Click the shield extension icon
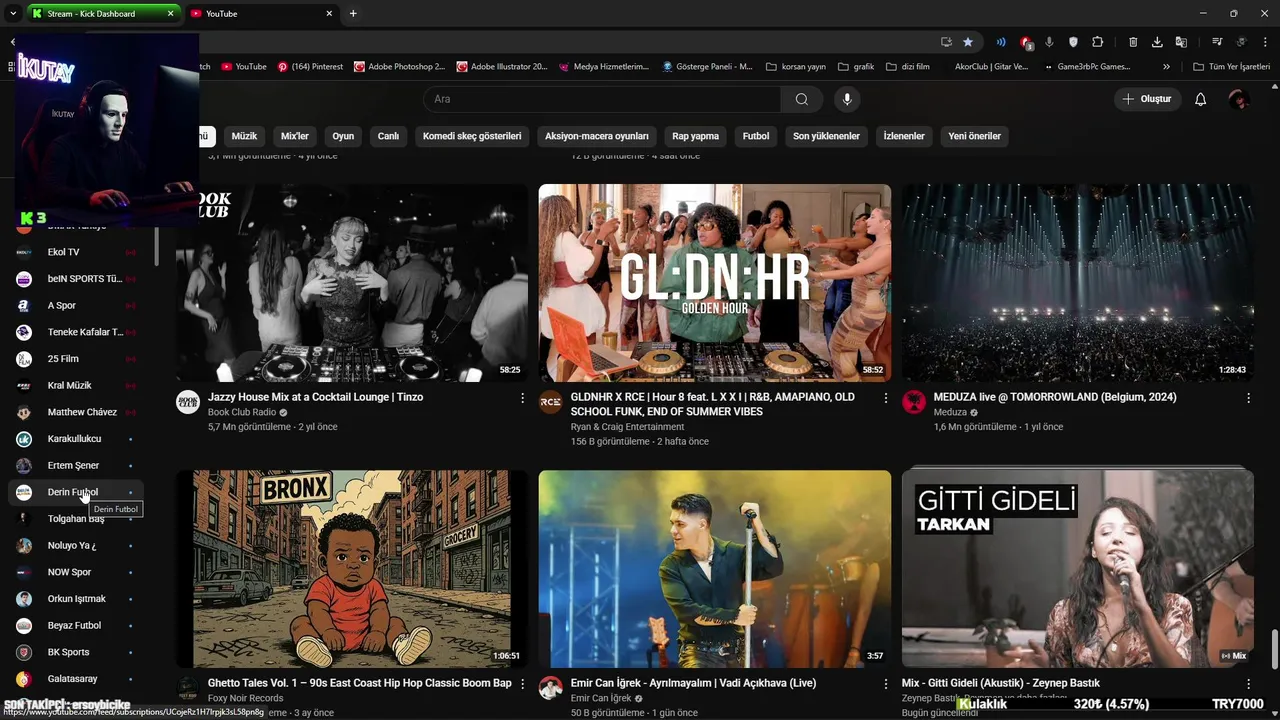This screenshot has height=720, width=1280. [1073, 42]
